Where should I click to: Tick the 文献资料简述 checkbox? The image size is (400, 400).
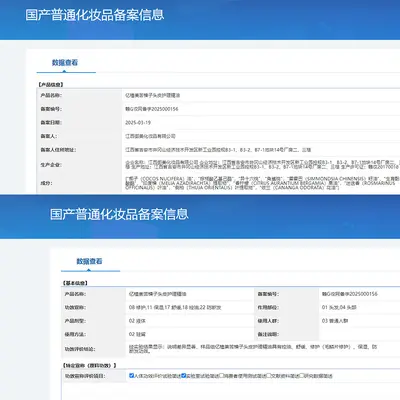pyautogui.click(x=269, y=375)
